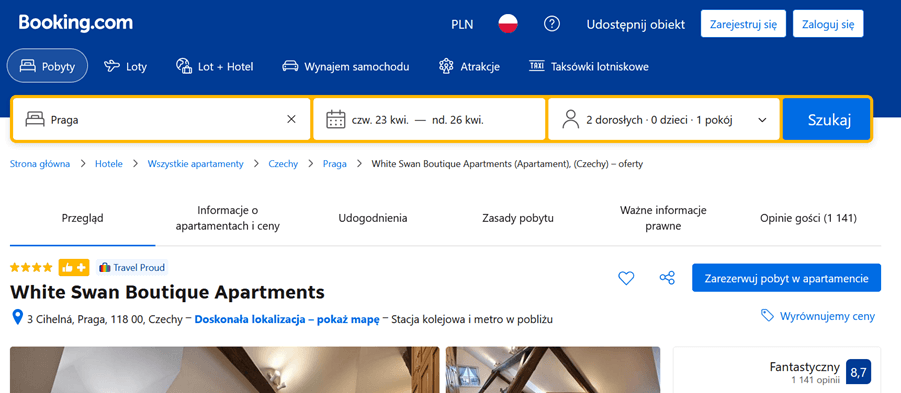Click the 8,7 review score badge

pos(858,372)
